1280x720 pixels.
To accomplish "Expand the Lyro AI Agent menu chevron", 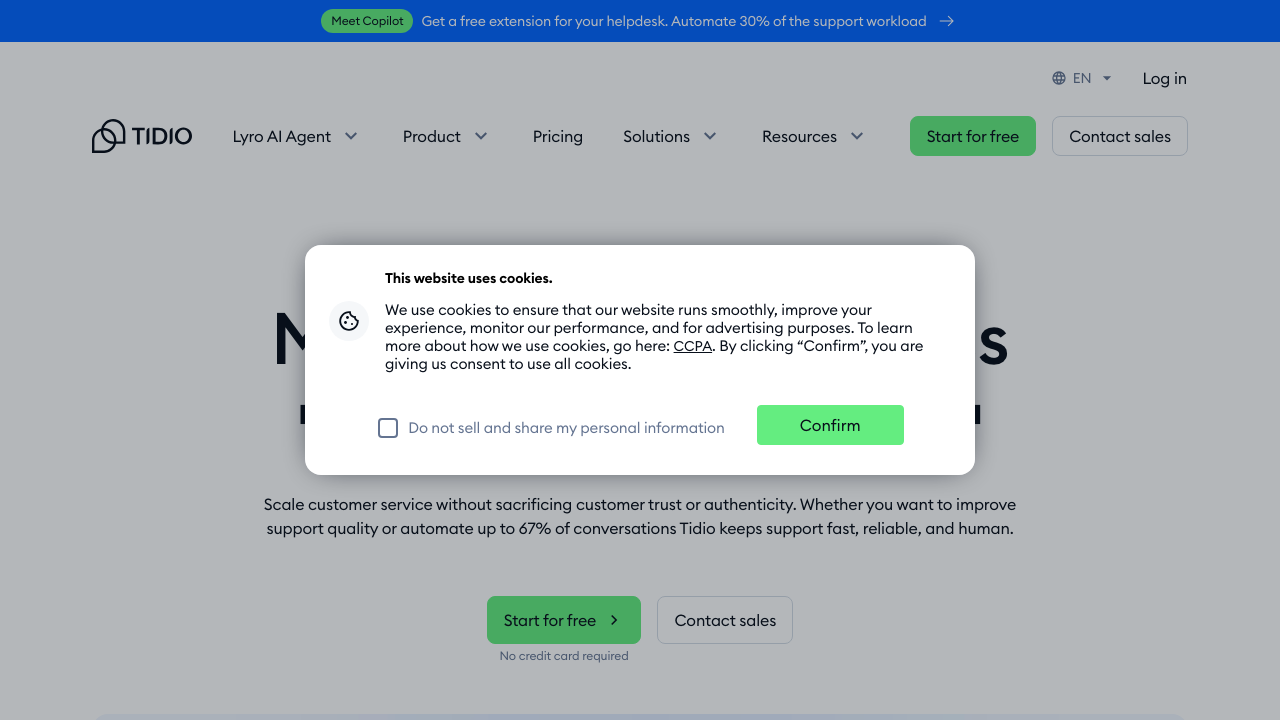I will click(351, 136).
